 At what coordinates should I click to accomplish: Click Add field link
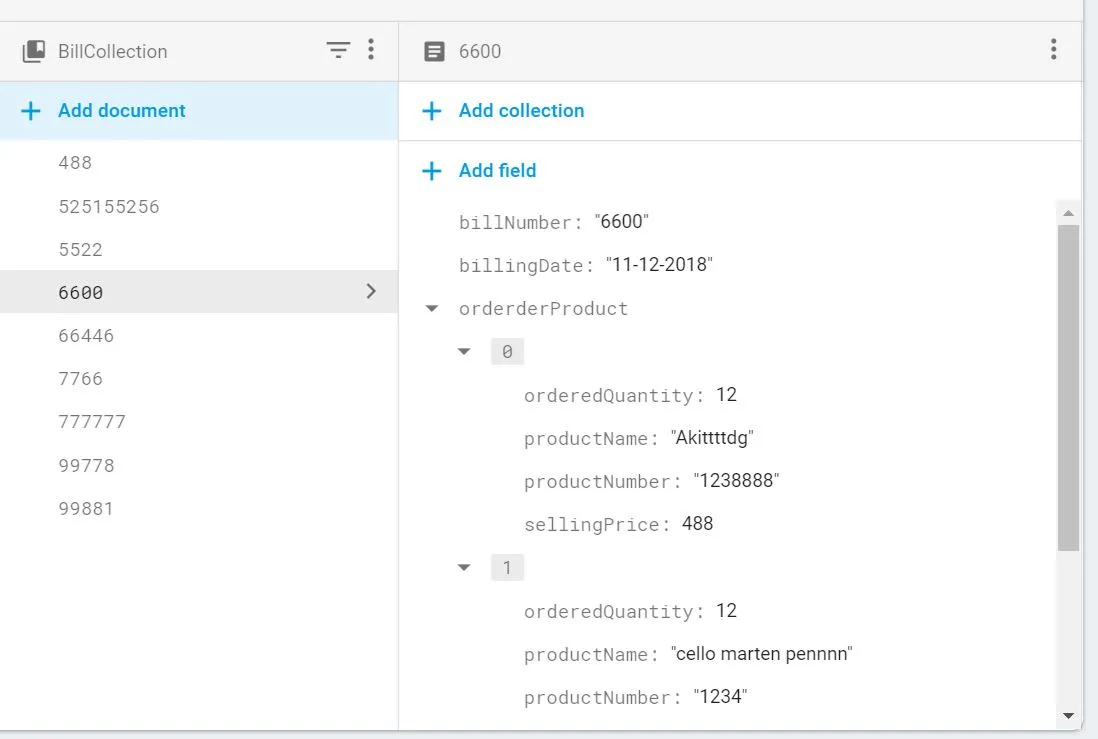(x=497, y=171)
